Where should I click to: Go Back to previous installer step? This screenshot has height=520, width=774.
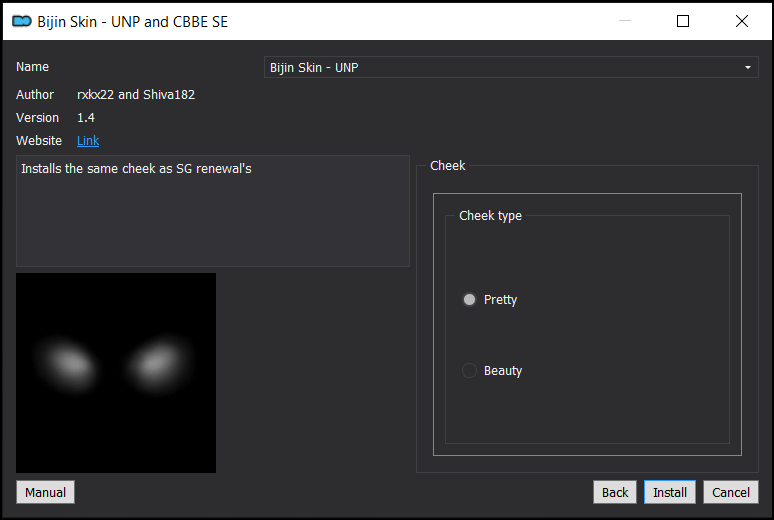615,492
